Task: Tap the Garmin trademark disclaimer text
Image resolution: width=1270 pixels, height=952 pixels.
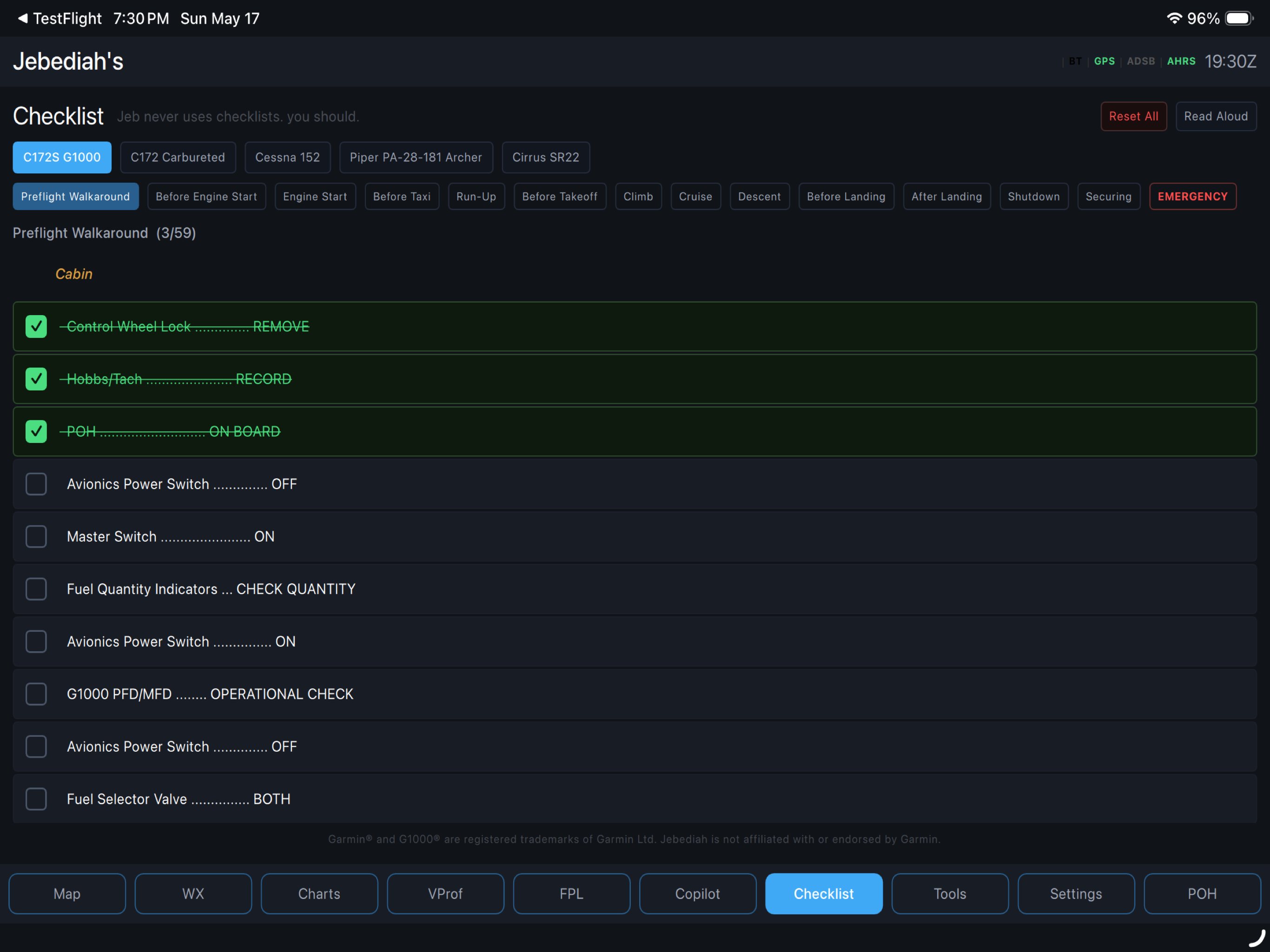Action: pyautogui.click(x=635, y=840)
